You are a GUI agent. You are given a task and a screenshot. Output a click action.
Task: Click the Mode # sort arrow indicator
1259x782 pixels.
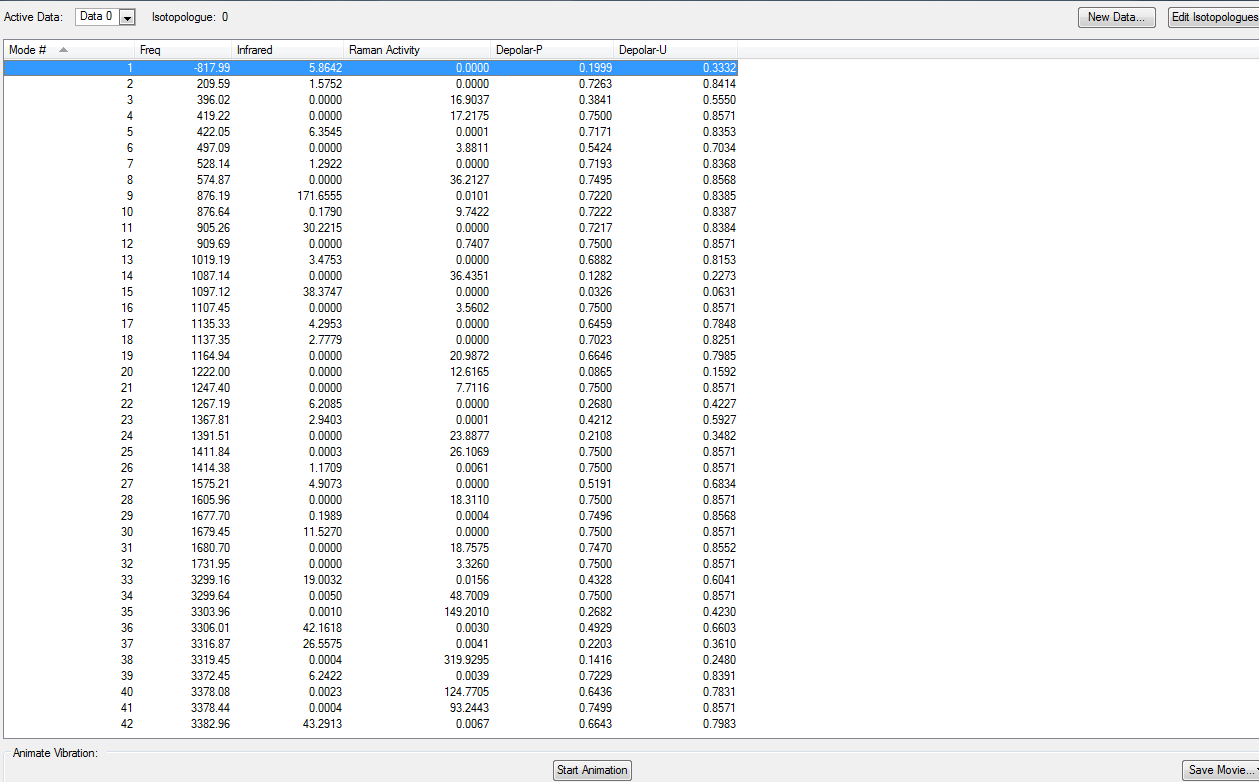[x=64, y=50]
